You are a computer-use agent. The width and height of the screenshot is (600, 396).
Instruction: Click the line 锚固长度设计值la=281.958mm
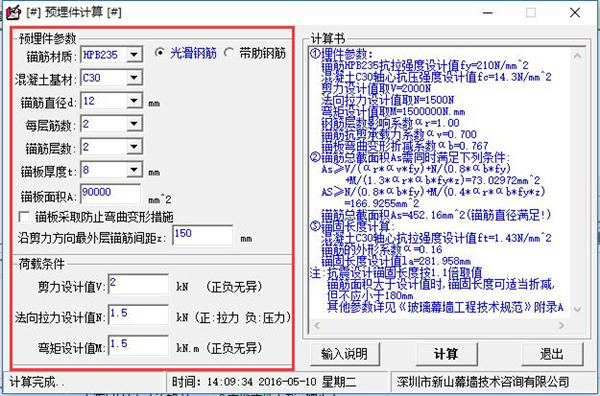tap(396, 261)
